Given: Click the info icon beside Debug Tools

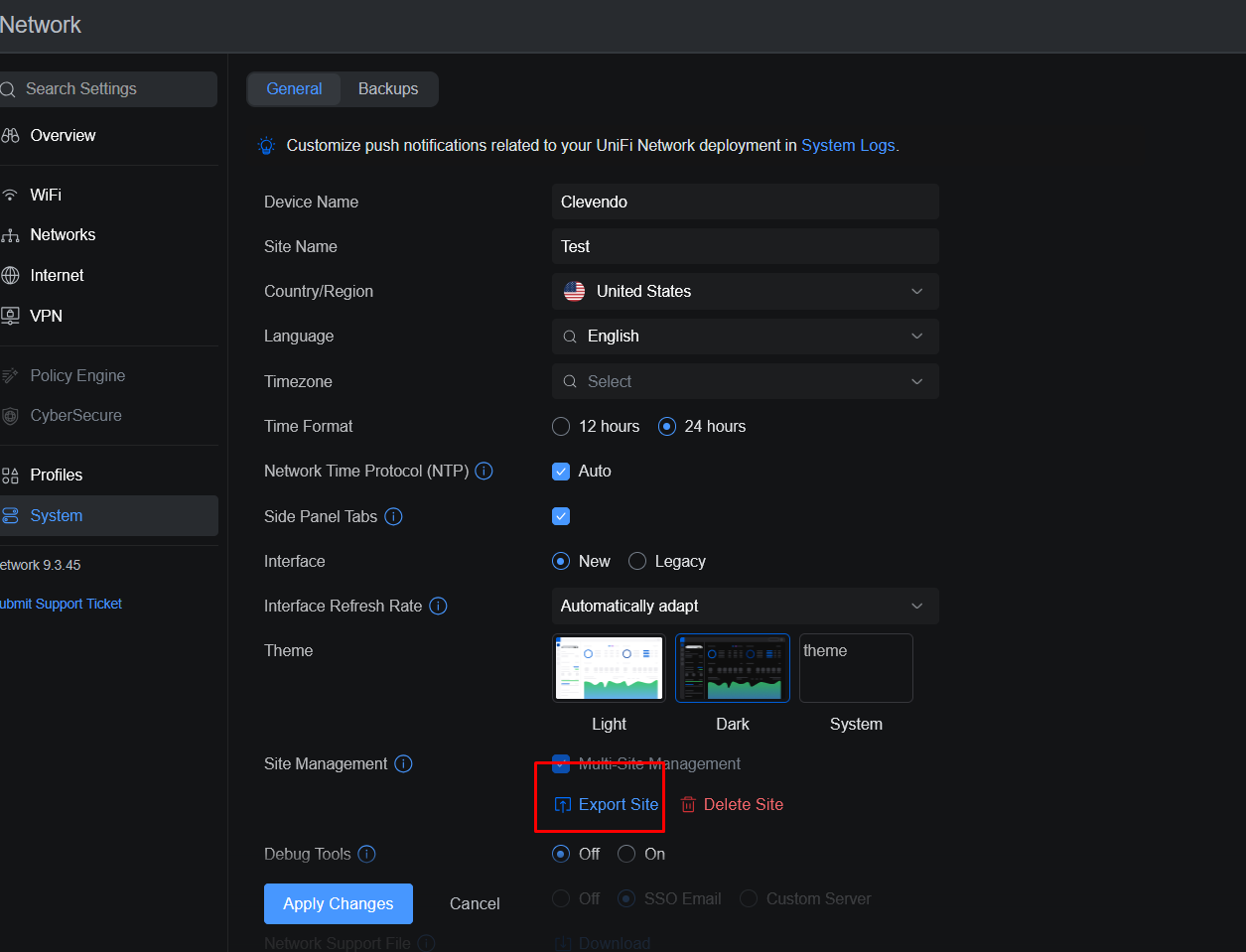Looking at the screenshot, I should click(366, 854).
